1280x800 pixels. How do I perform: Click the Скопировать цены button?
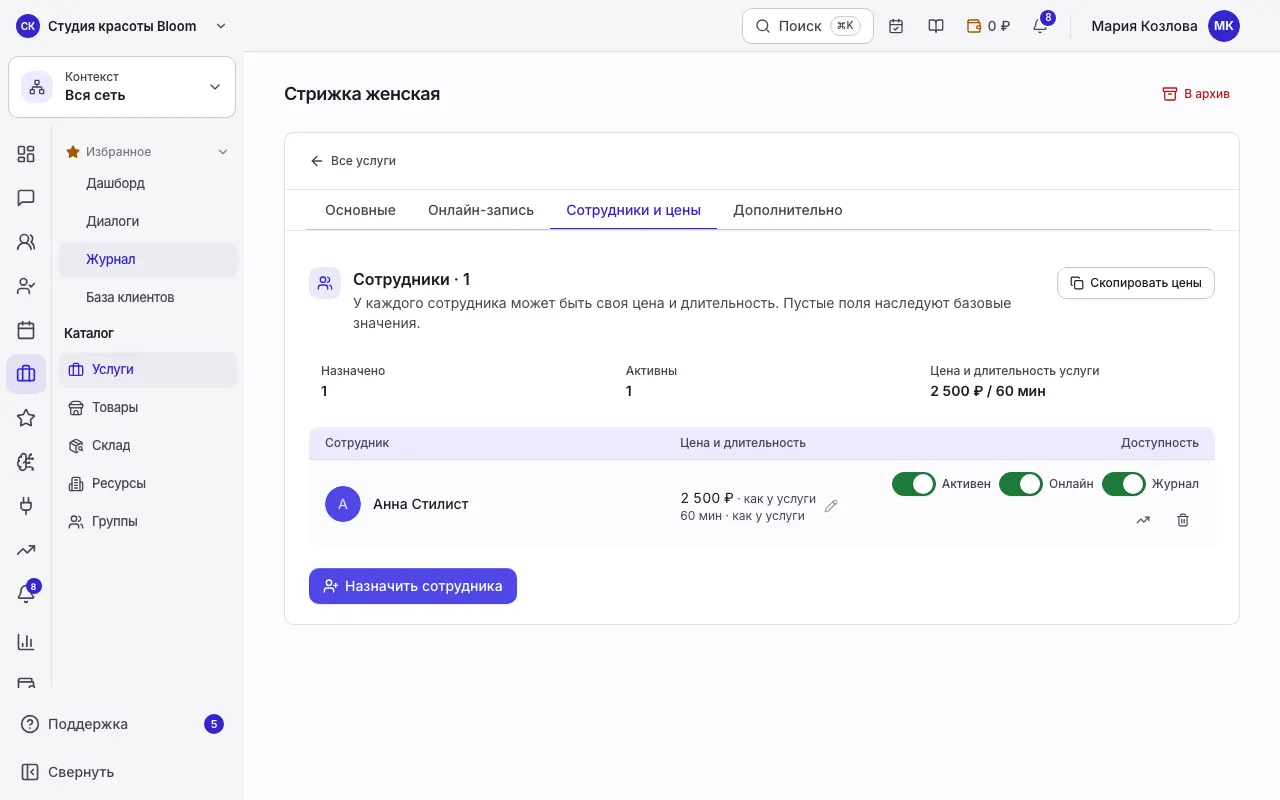click(x=1136, y=283)
